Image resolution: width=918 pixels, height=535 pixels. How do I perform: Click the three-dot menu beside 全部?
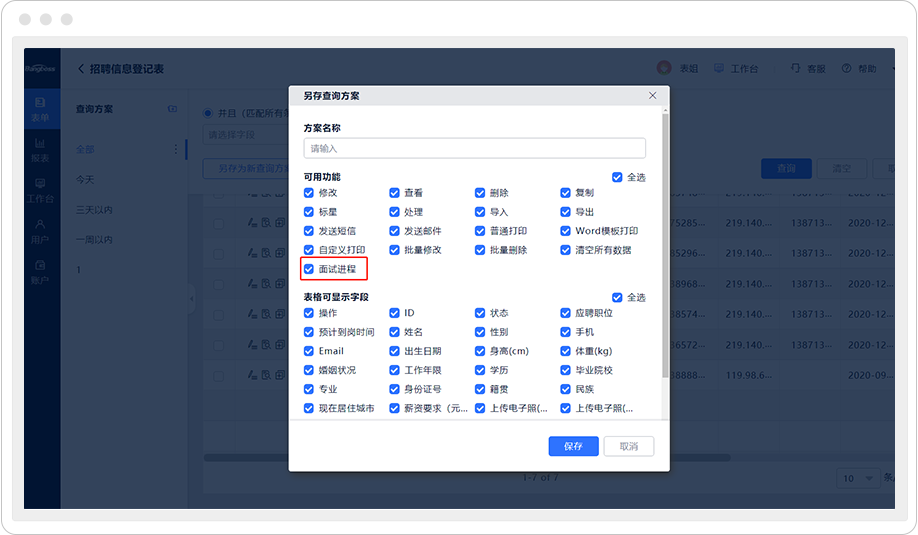(x=176, y=150)
